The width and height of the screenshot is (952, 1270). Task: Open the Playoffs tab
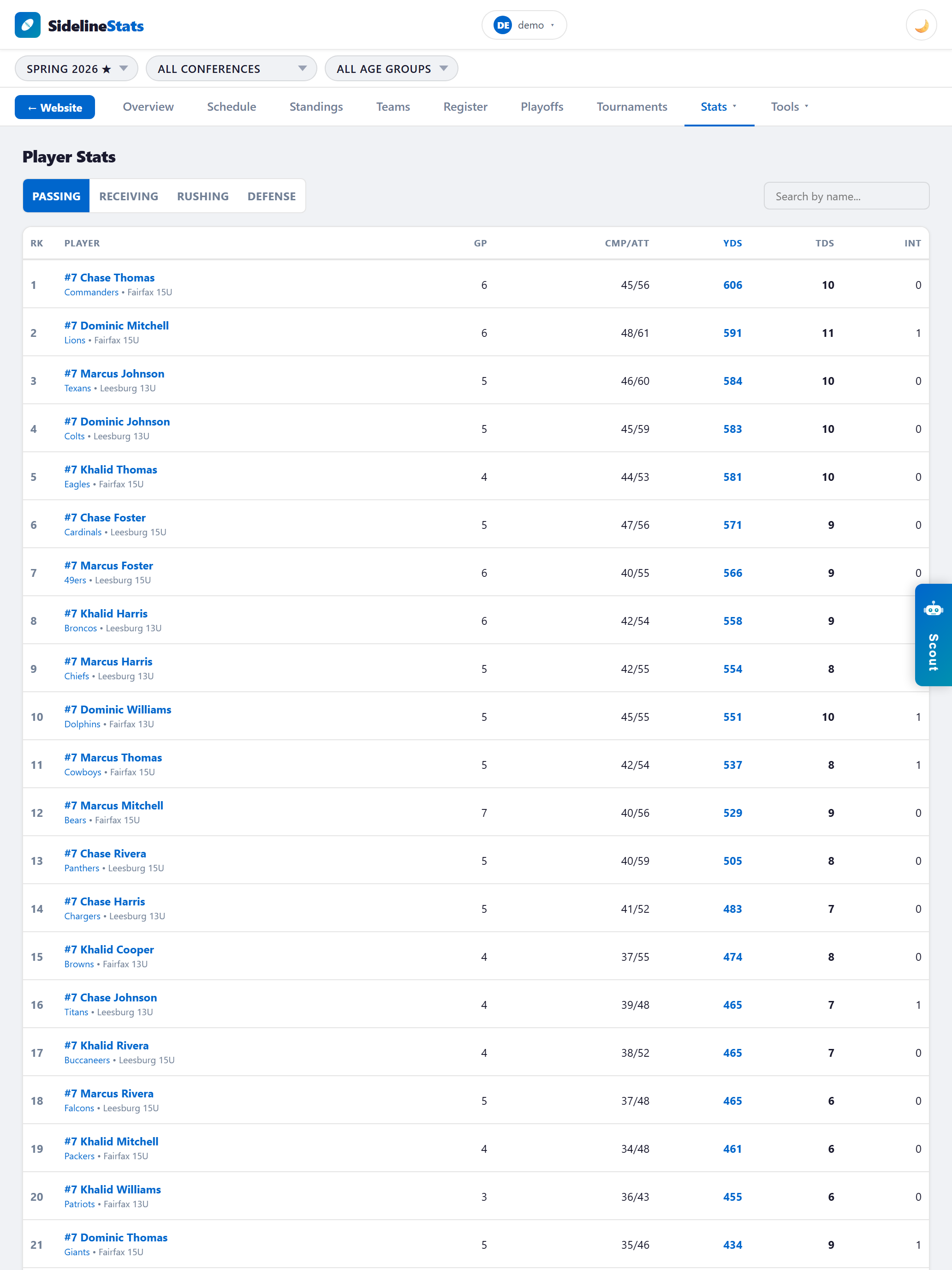[x=541, y=107]
